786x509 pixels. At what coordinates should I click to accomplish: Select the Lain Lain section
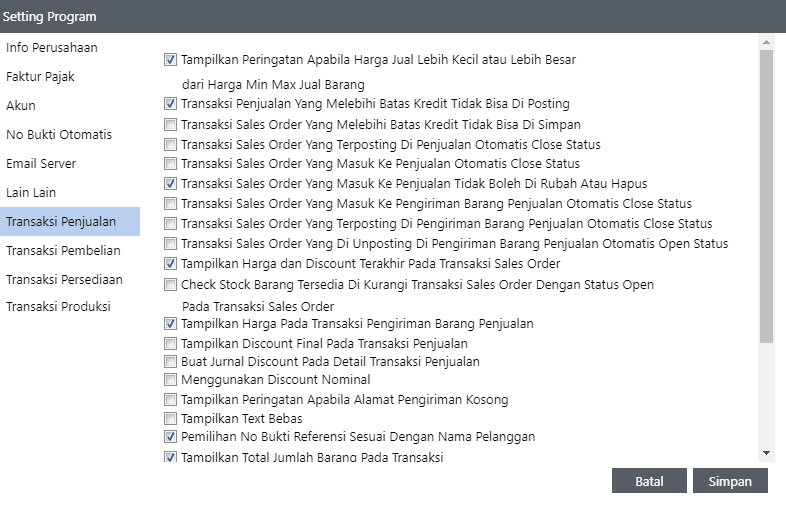(32, 192)
